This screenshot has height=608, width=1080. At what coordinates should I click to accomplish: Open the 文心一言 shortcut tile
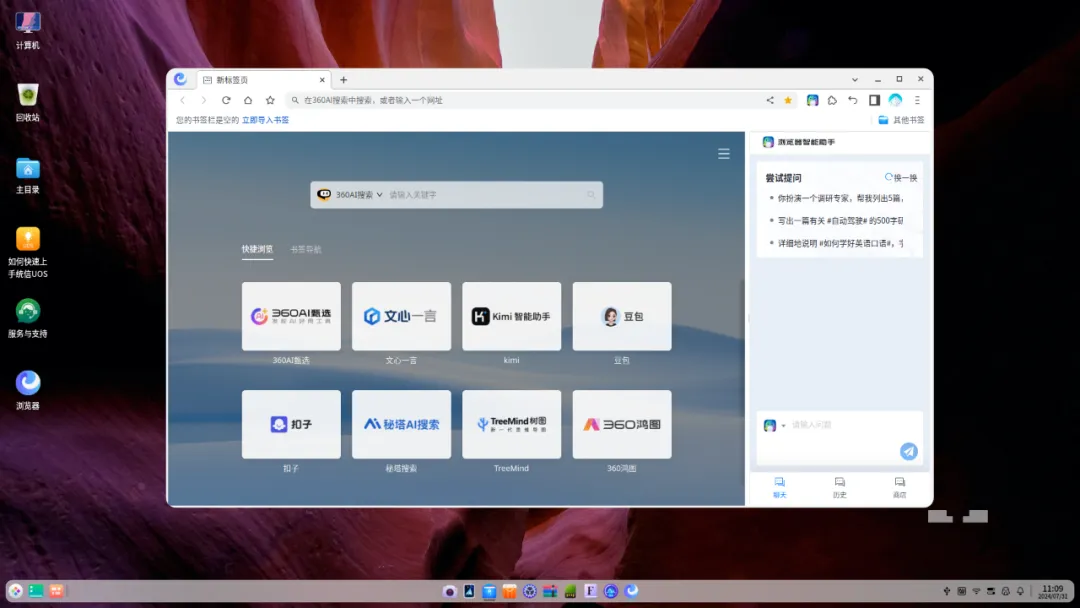tap(402, 316)
